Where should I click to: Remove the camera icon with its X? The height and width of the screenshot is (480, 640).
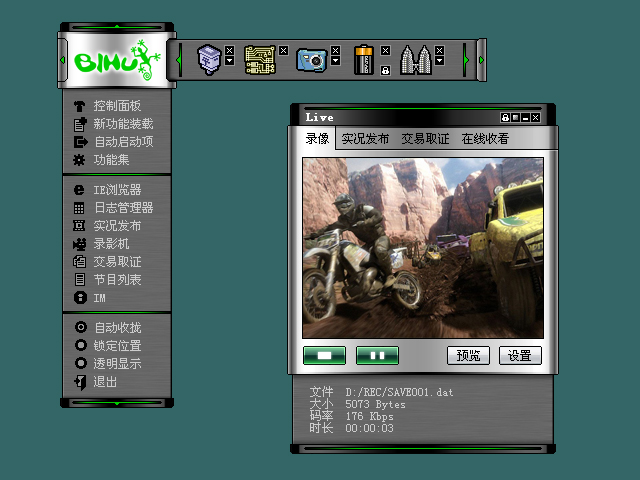tap(336, 50)
